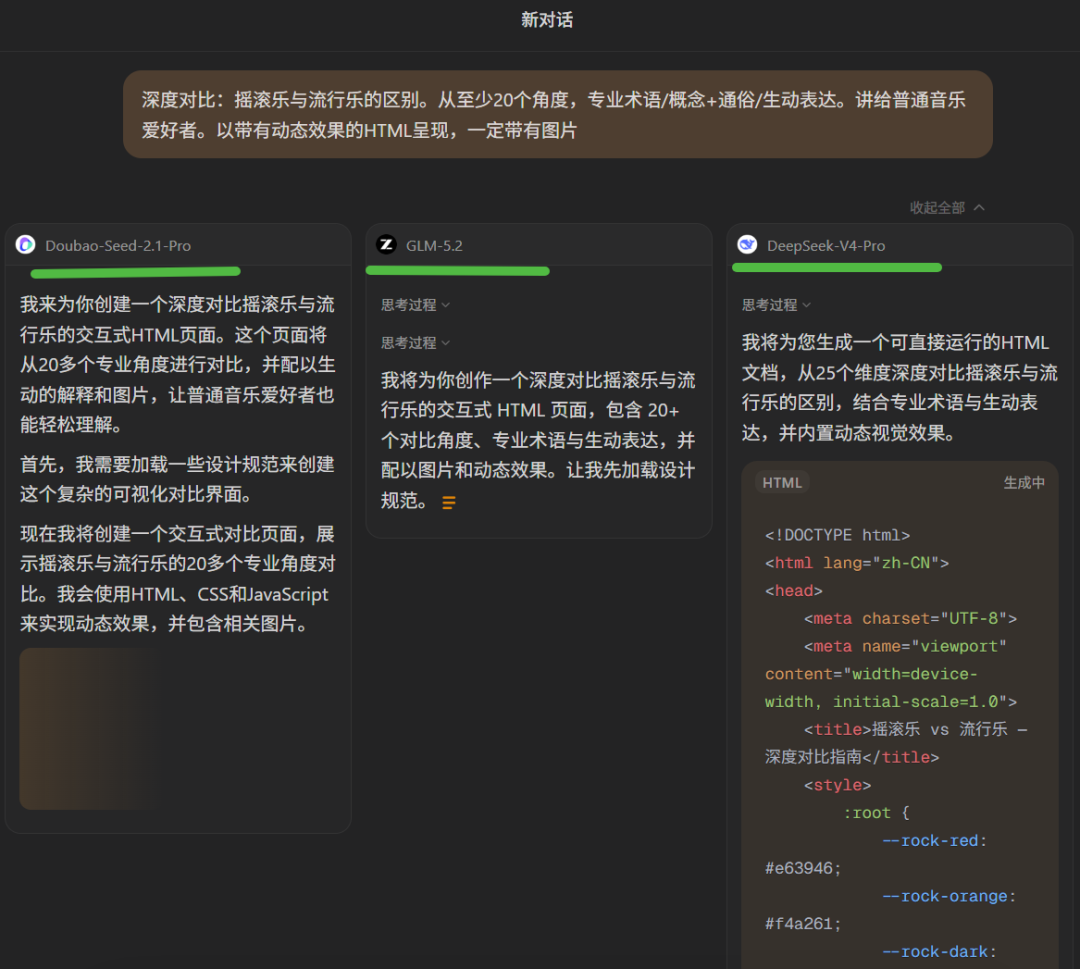The image size is (1080, 969).
Task: Click the green progress bar under Doubao-Seed-2.1-Pro
Action: click(136, 272)
